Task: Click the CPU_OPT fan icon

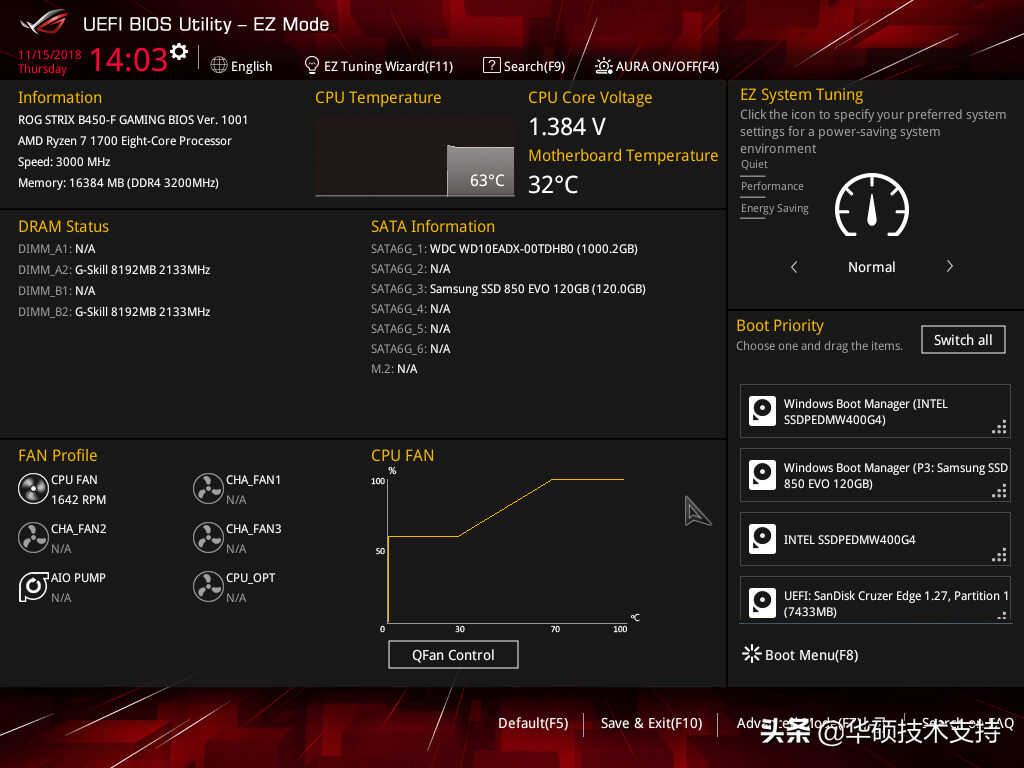Action: [x=208, y=586]
